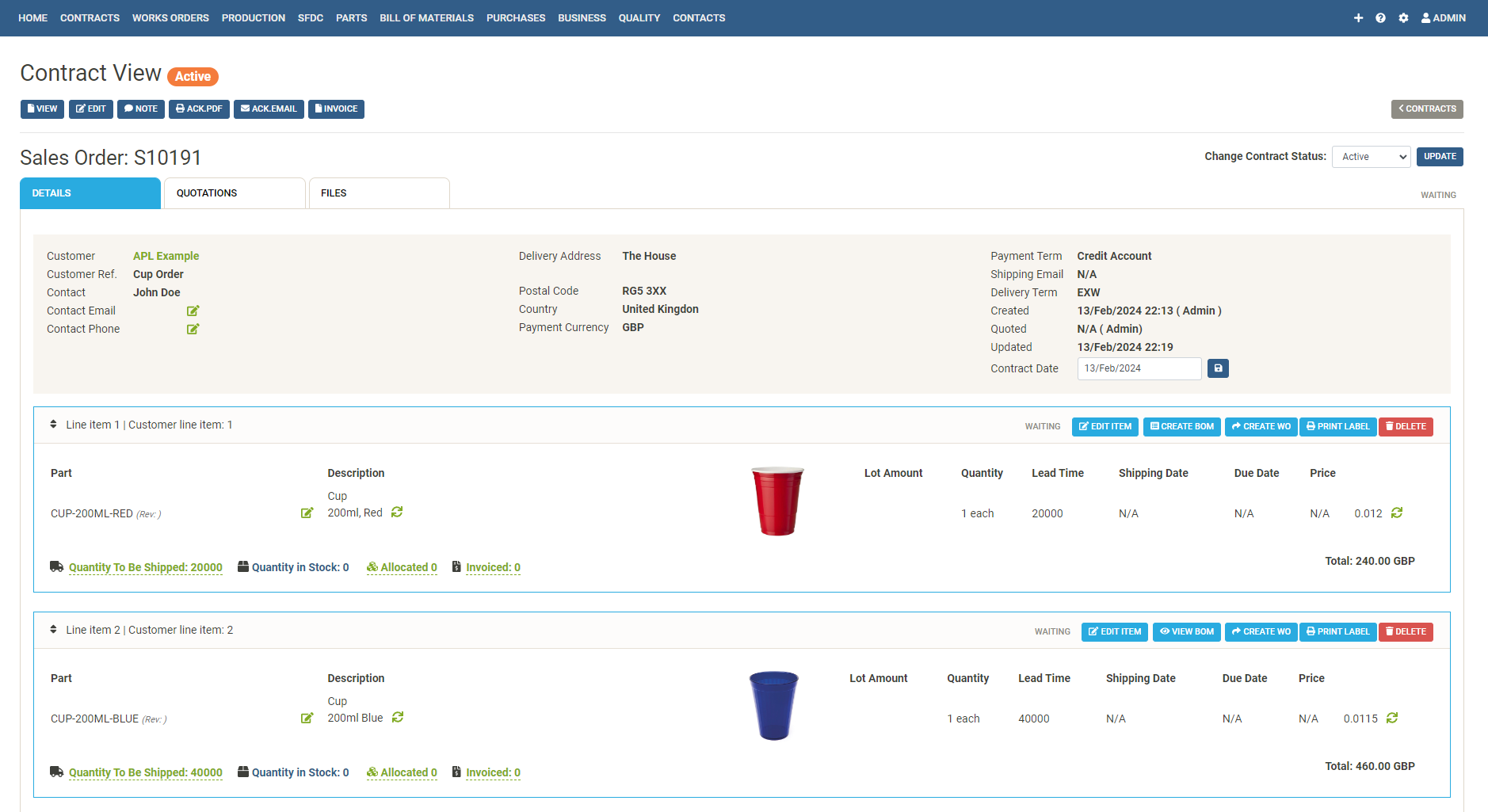Click inside the Contract Date field
This screenshot has width=1488, height=812.
point(1139,368)
